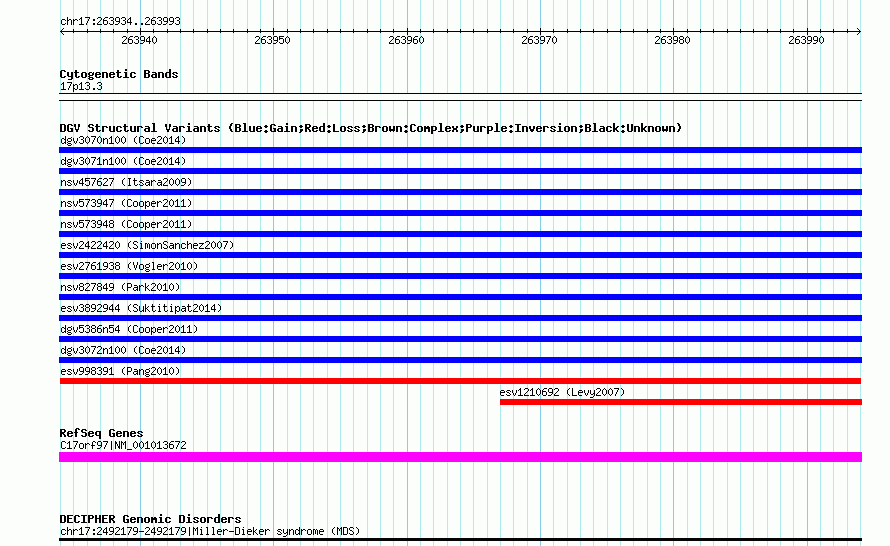Open the C17orf97|NM_001013672 gene label
The height and width of the screenshot is (546, 890).
point(123,446)
